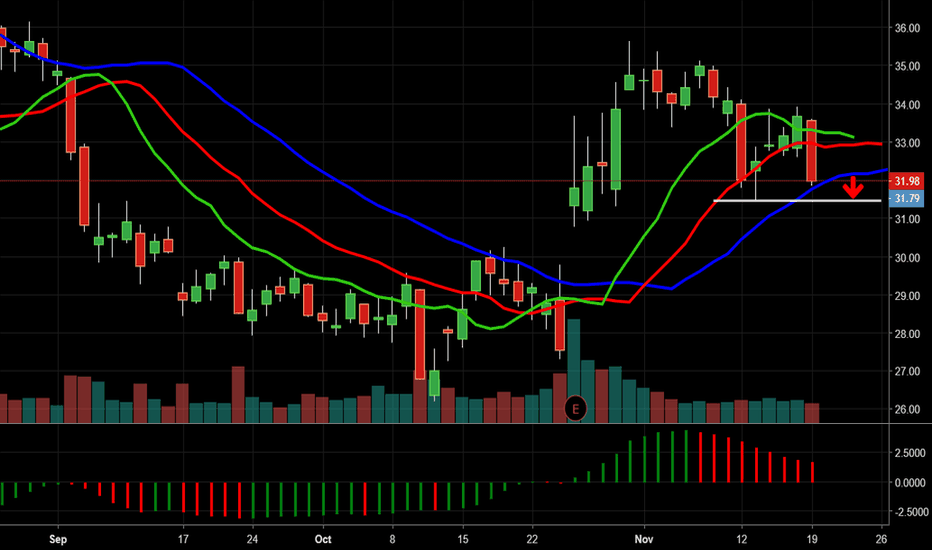
Task: Click the 24 date label on time axis
Action: click(253, 539)
